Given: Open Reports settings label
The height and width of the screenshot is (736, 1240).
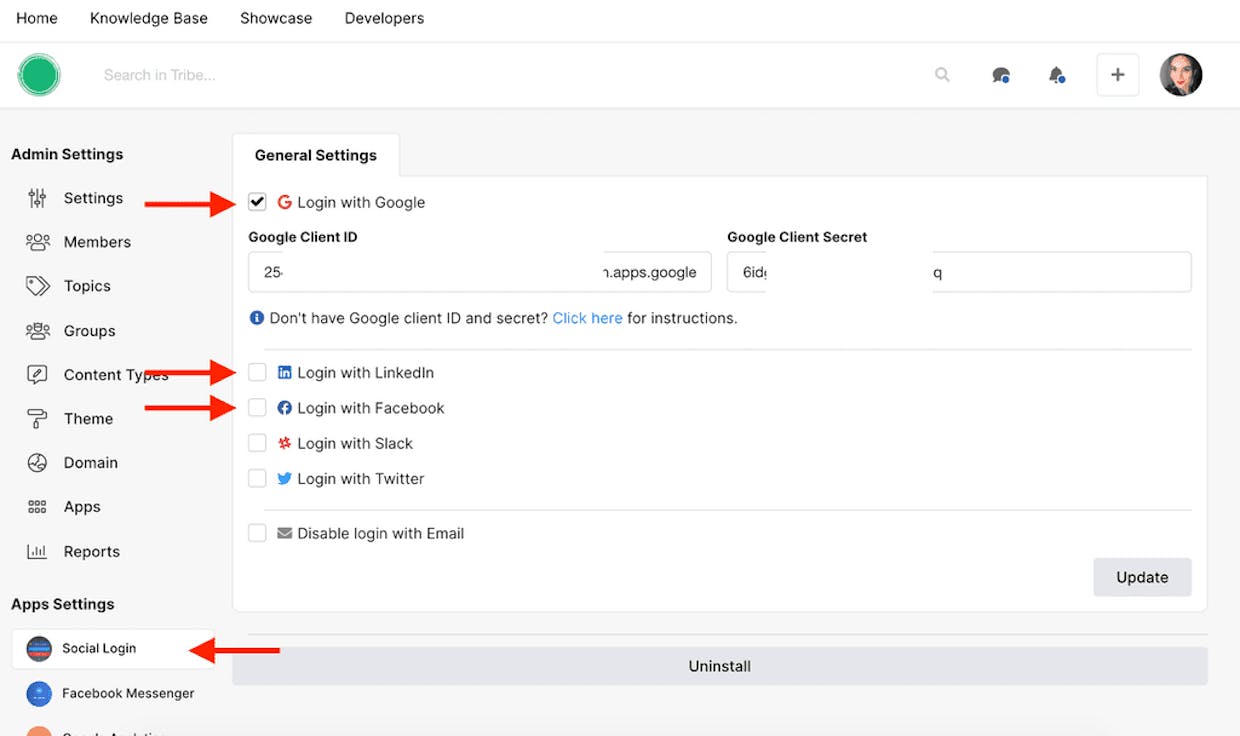Looking at the screenshot, I should [92, 551].
